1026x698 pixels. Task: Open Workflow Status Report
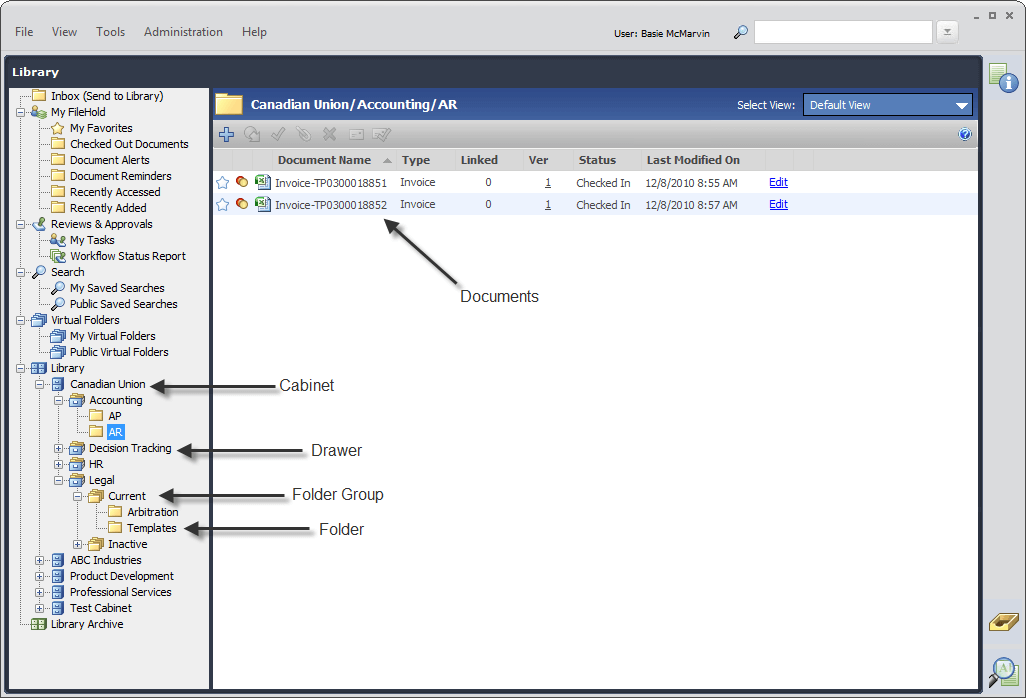click(x=128, y=256)
